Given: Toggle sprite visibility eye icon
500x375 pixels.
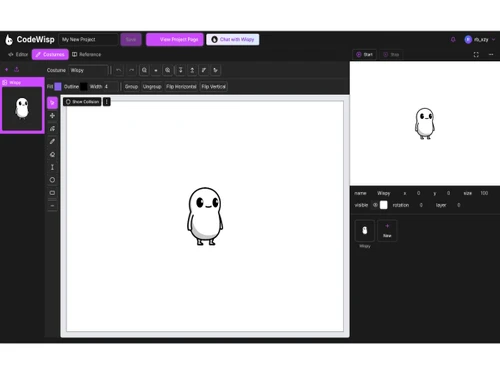Looking at the screenshot, I should point(375,205).
